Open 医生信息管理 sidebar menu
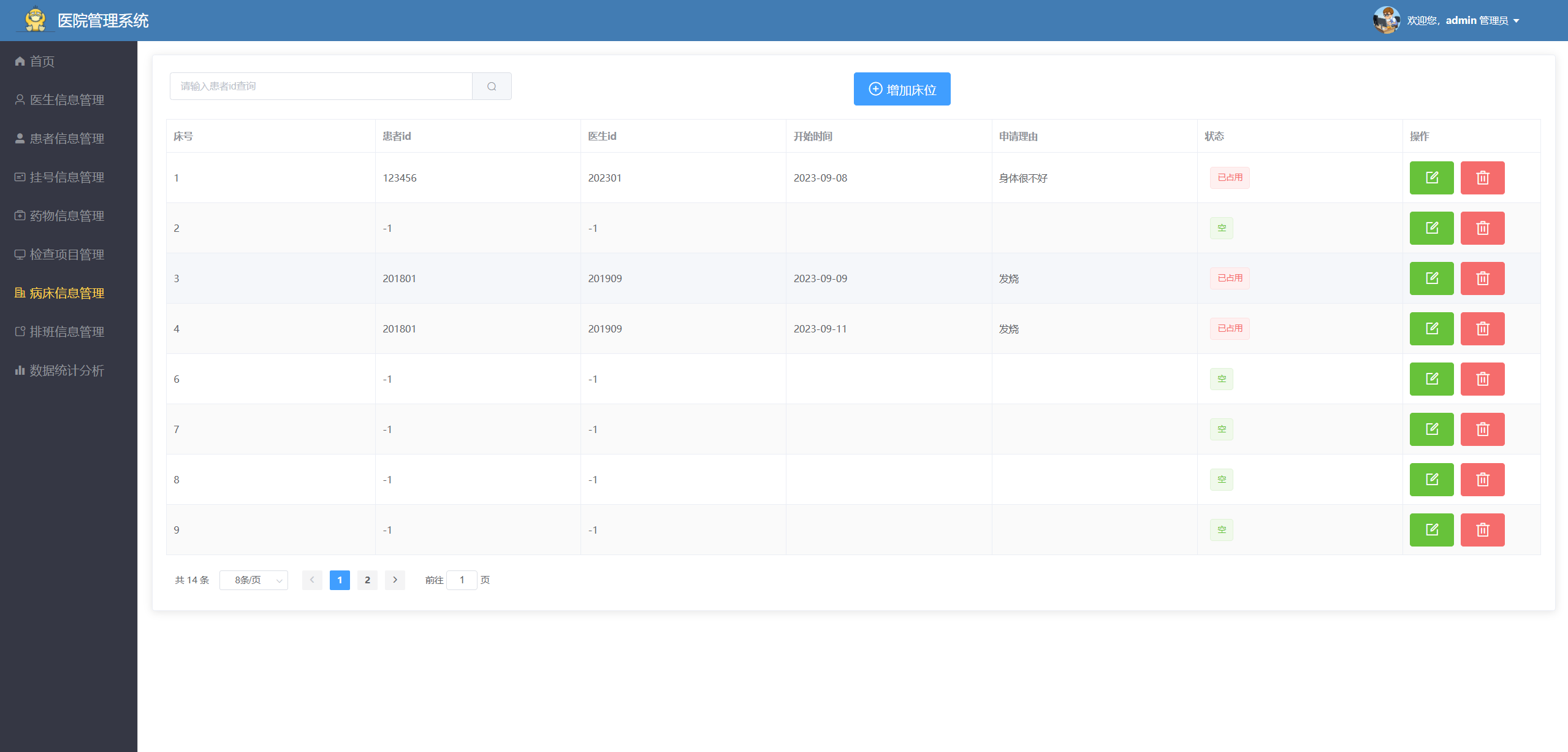The image size is (1568, 752). (67, 100)
